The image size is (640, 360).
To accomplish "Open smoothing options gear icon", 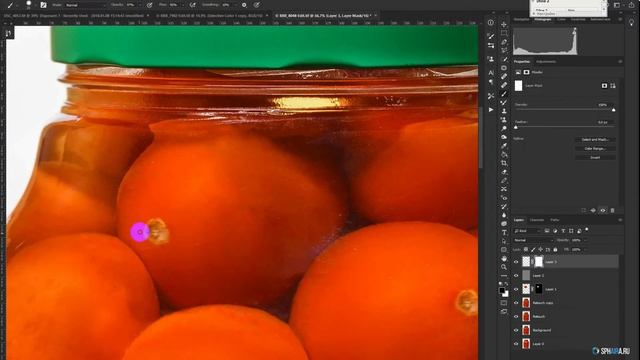I will coord(244,5).
